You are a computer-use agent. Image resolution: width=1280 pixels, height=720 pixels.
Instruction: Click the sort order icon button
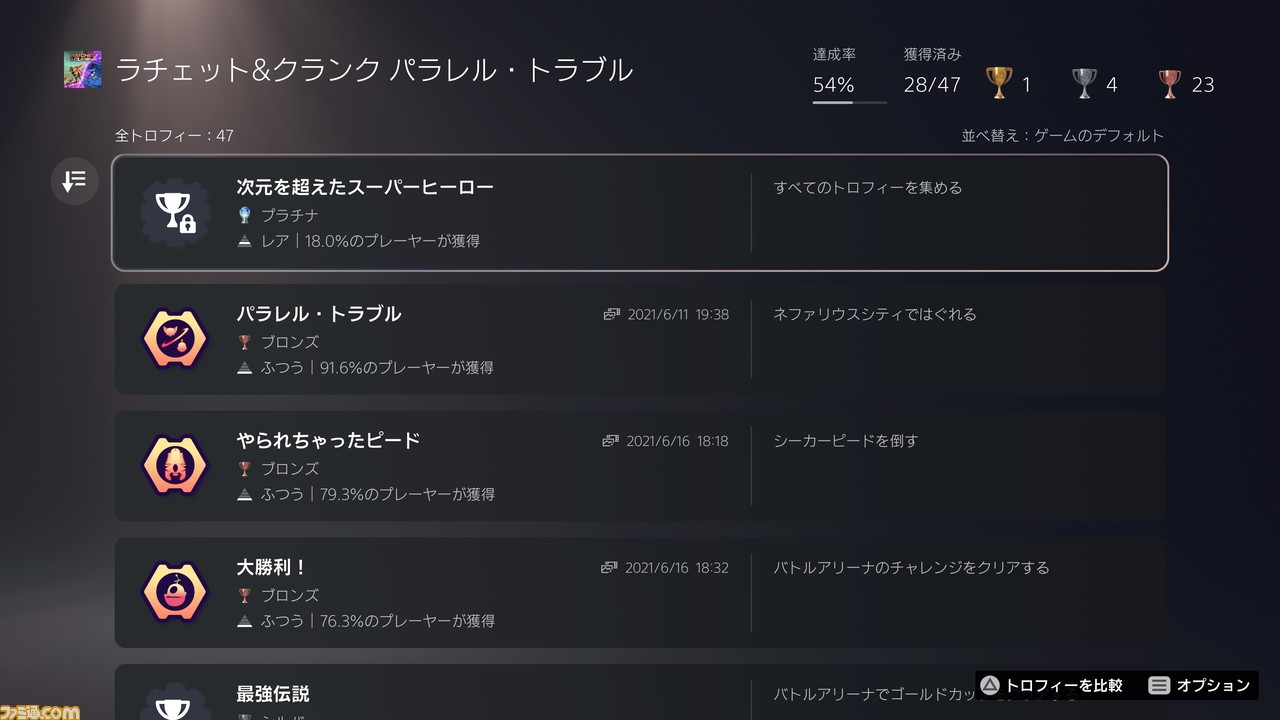(x=74, y=181)
